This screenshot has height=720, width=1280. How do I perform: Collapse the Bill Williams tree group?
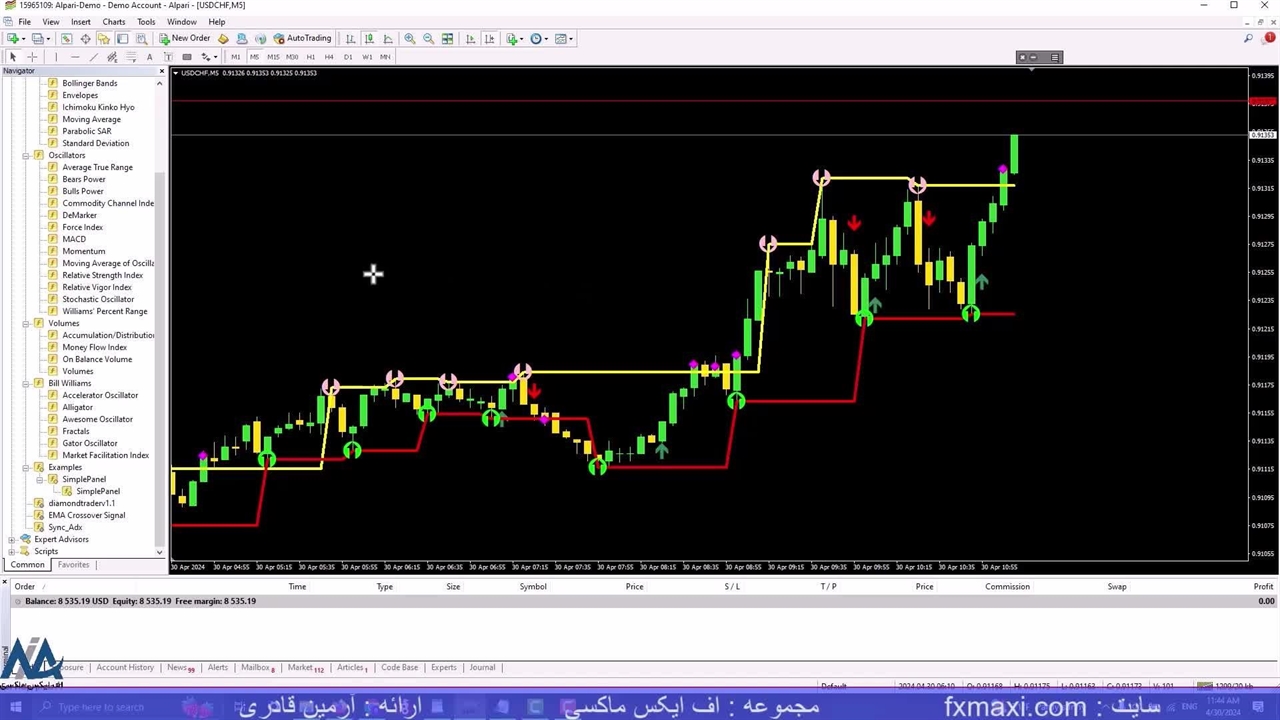26,383
